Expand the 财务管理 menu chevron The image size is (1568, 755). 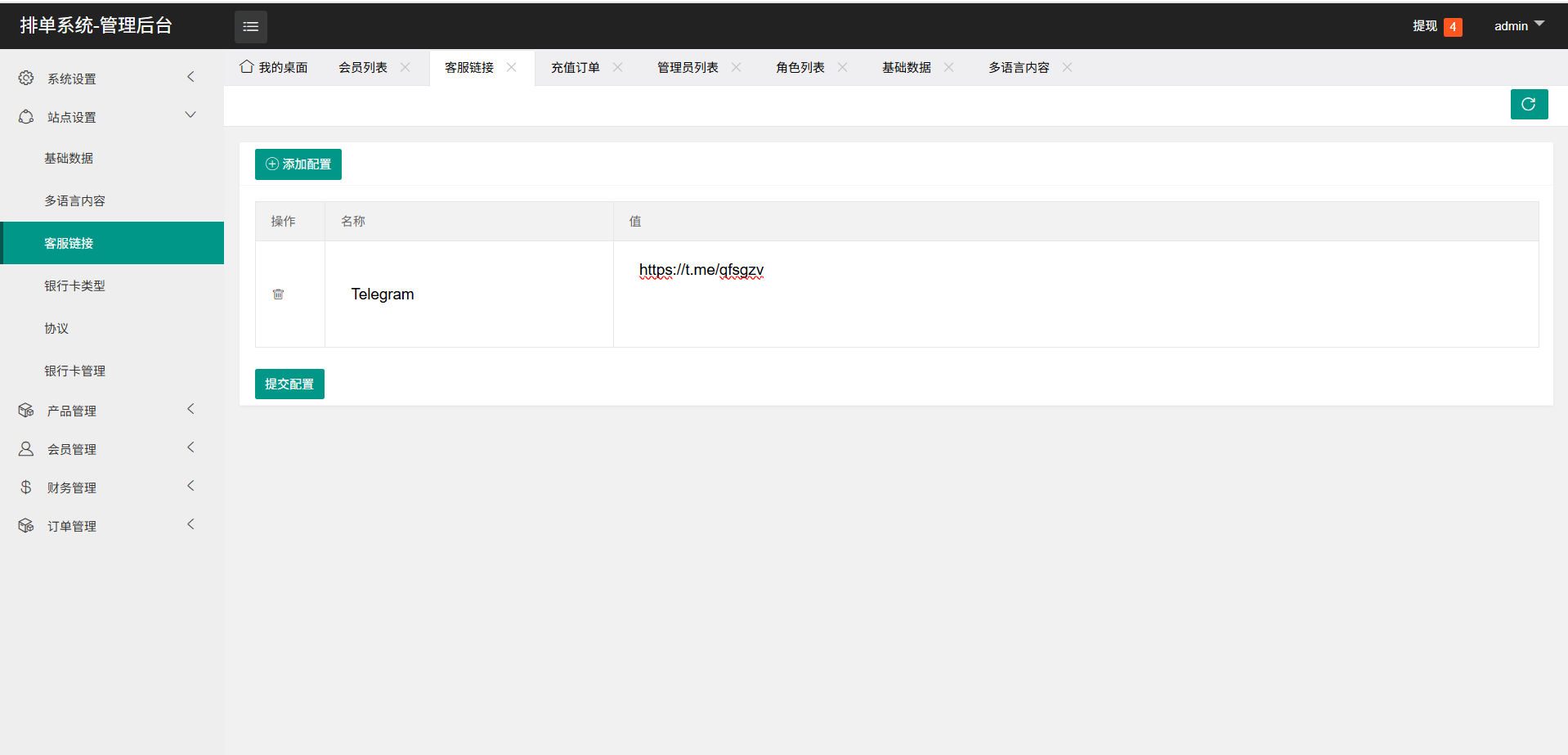coord(190,486)
